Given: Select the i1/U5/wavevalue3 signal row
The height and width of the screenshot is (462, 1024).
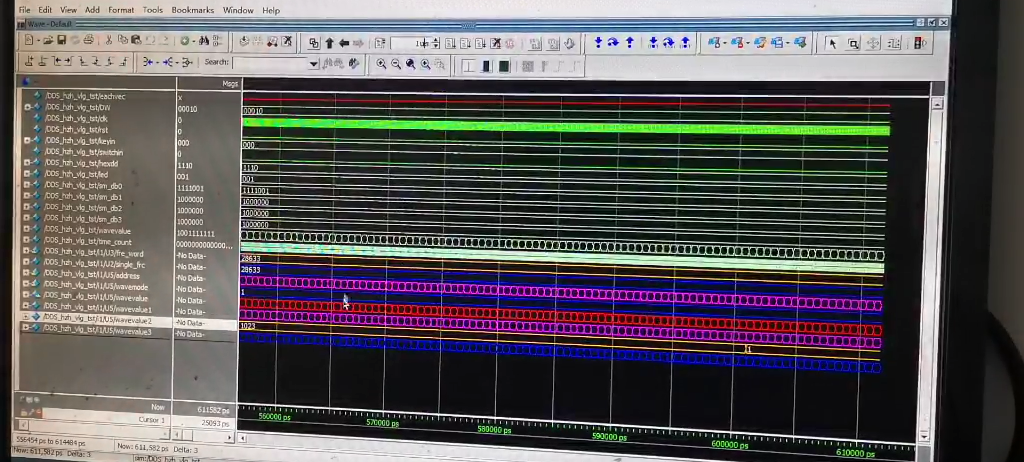Looking at the screenshot, I should (97, 331).
